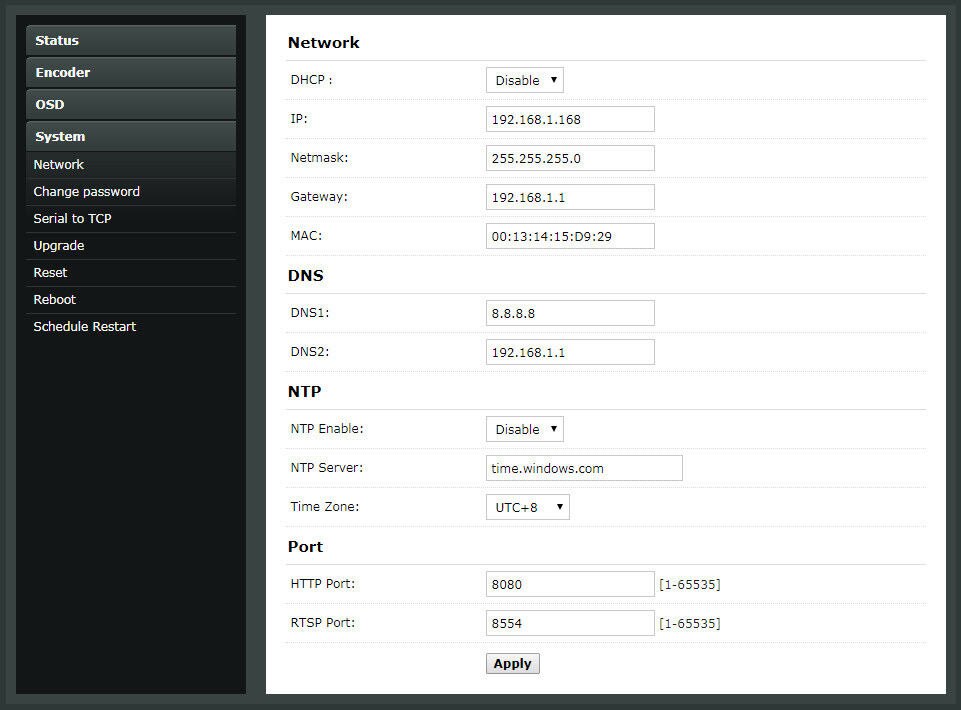Expand the NTP Enable dropdown
Screen dimensions: 961x710
coord(525,429)
